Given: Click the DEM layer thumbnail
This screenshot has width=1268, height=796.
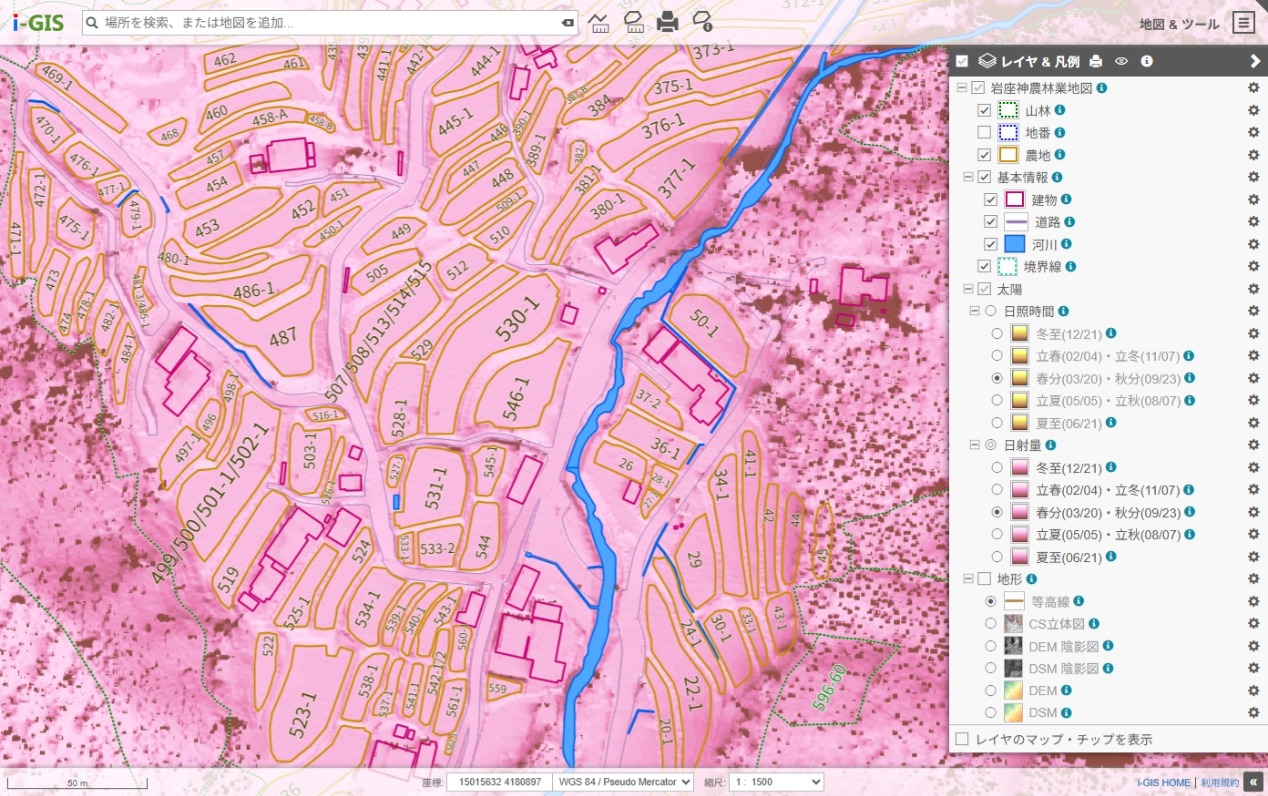Looking at the screenshot, I should 1014,690.
